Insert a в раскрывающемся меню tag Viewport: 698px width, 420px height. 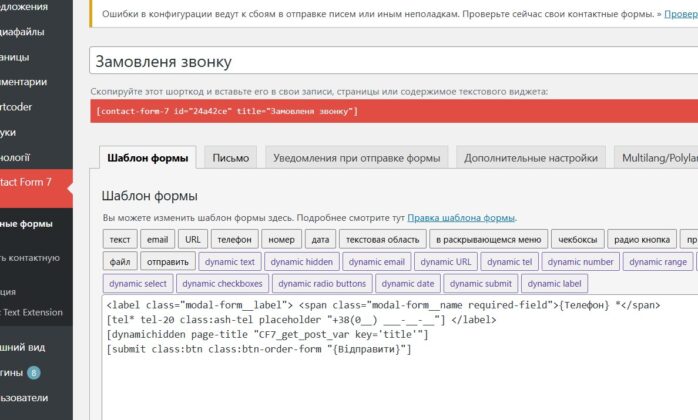(x=488, y=240)
